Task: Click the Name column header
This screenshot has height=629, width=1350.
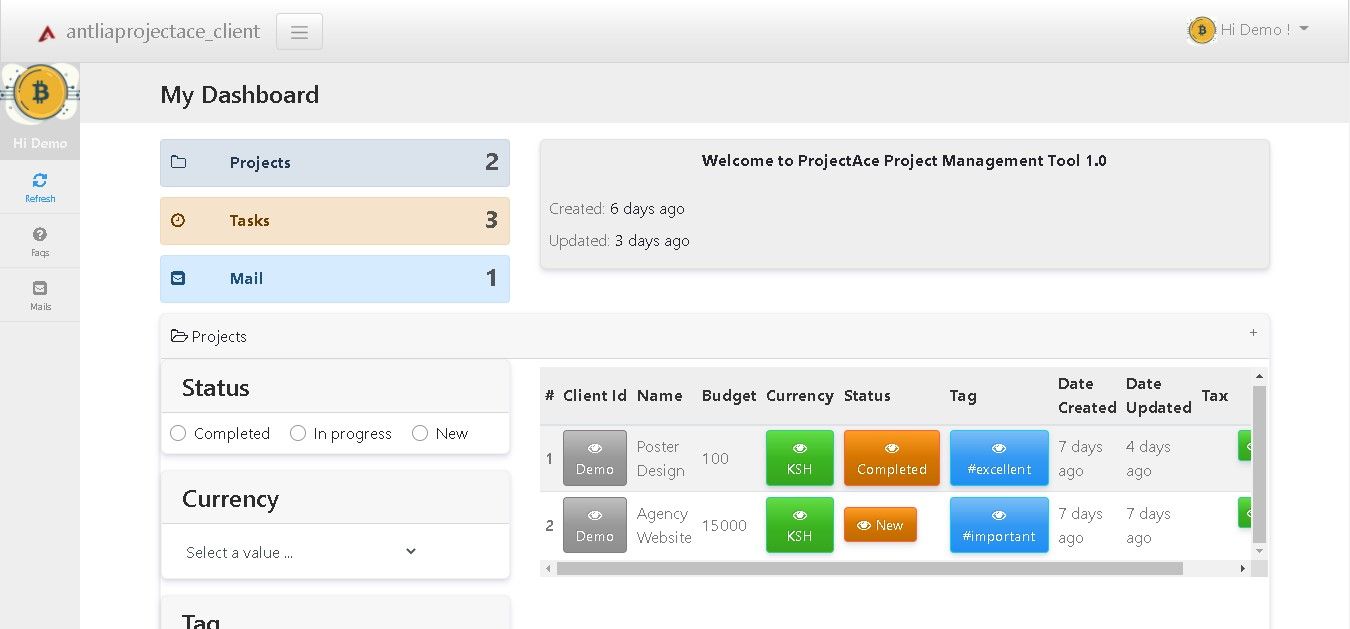Action: (660, 396)
